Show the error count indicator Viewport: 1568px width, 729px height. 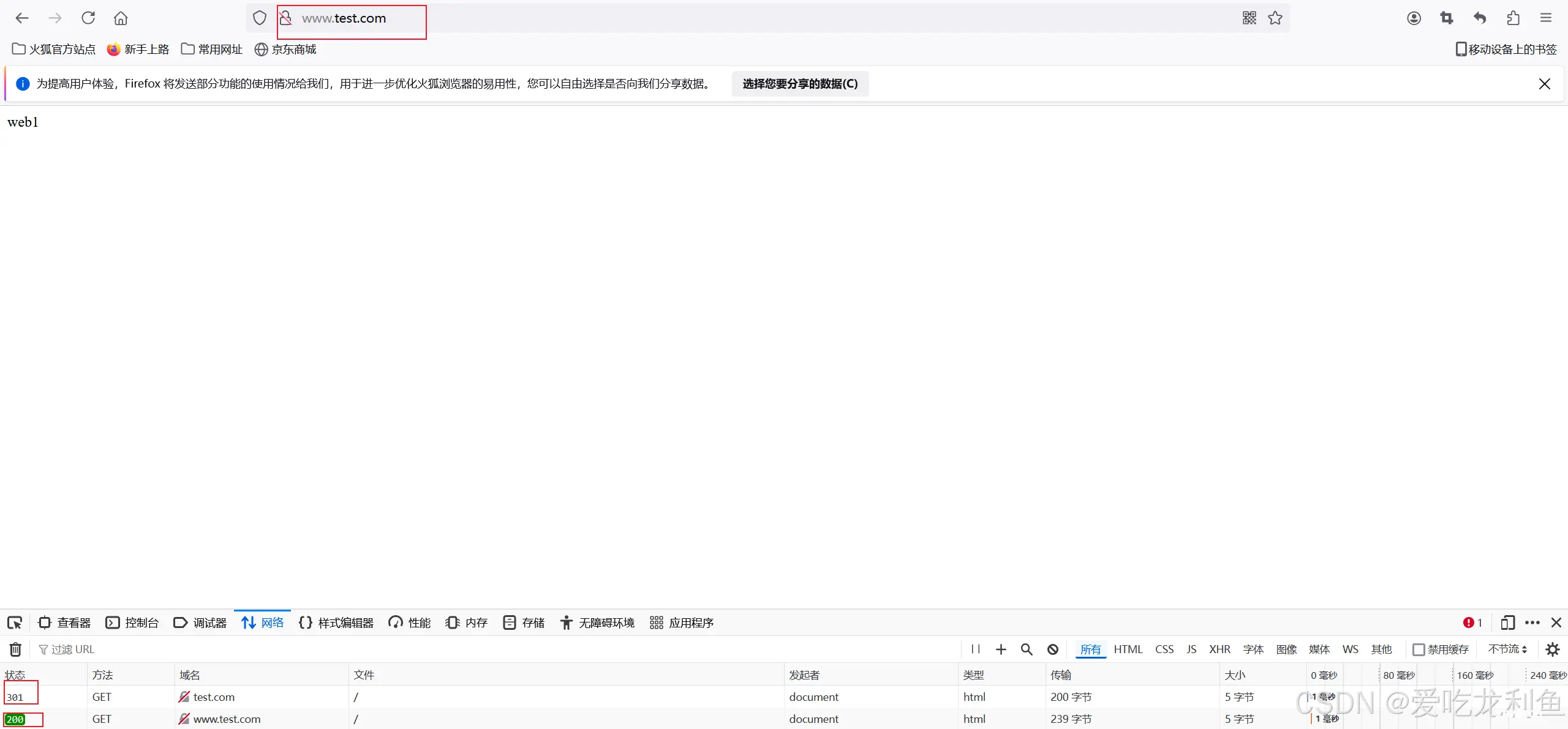(x=1472, y=622)
